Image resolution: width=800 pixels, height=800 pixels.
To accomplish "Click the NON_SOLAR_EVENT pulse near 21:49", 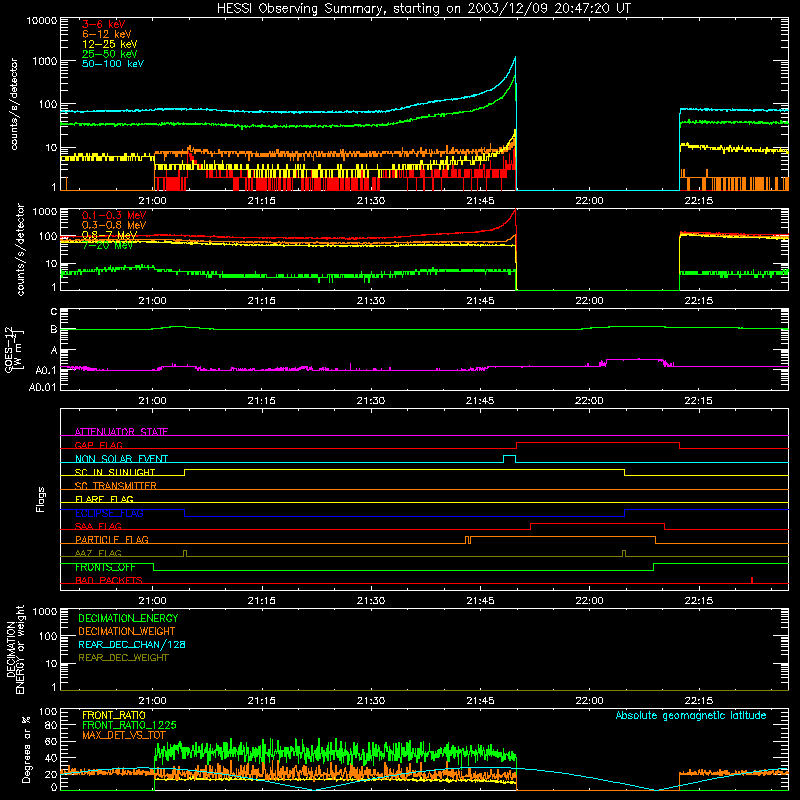I will [x=509, y=459].
